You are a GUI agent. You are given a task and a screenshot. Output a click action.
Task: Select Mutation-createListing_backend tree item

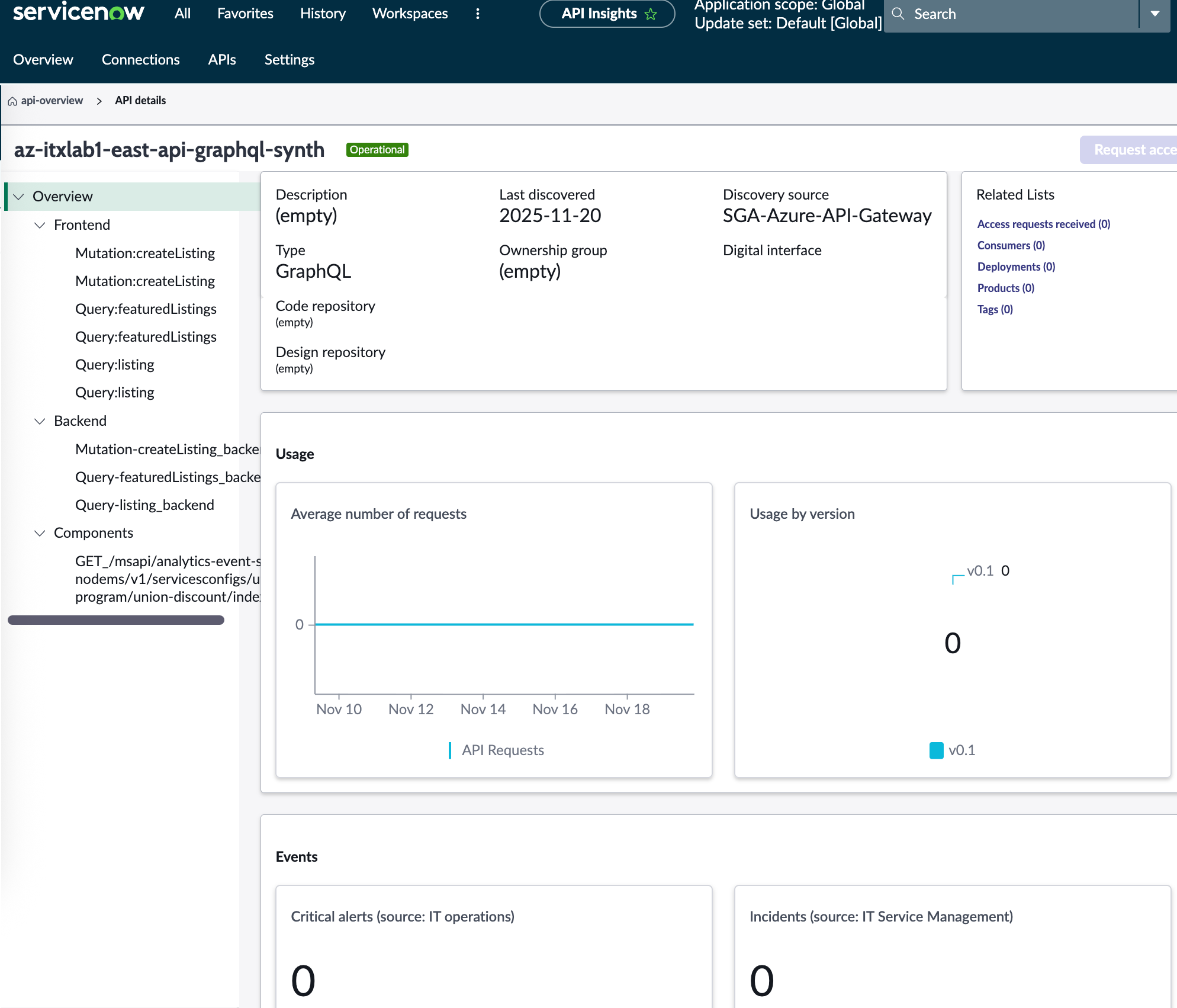tap(168, 450)
